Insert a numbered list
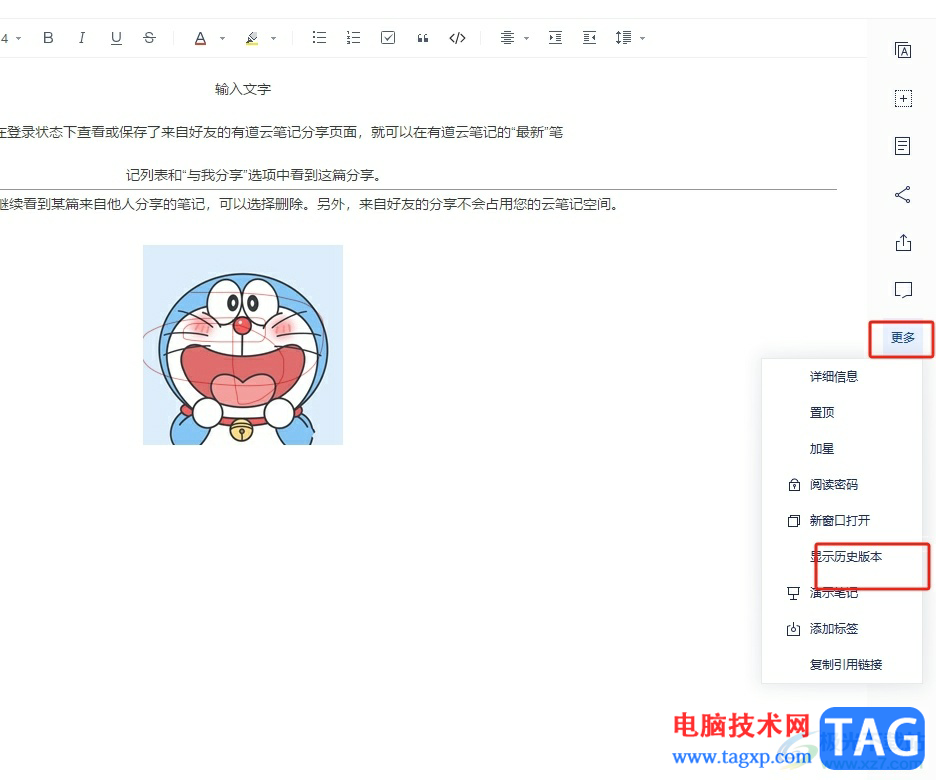 [x=353, y=38]
